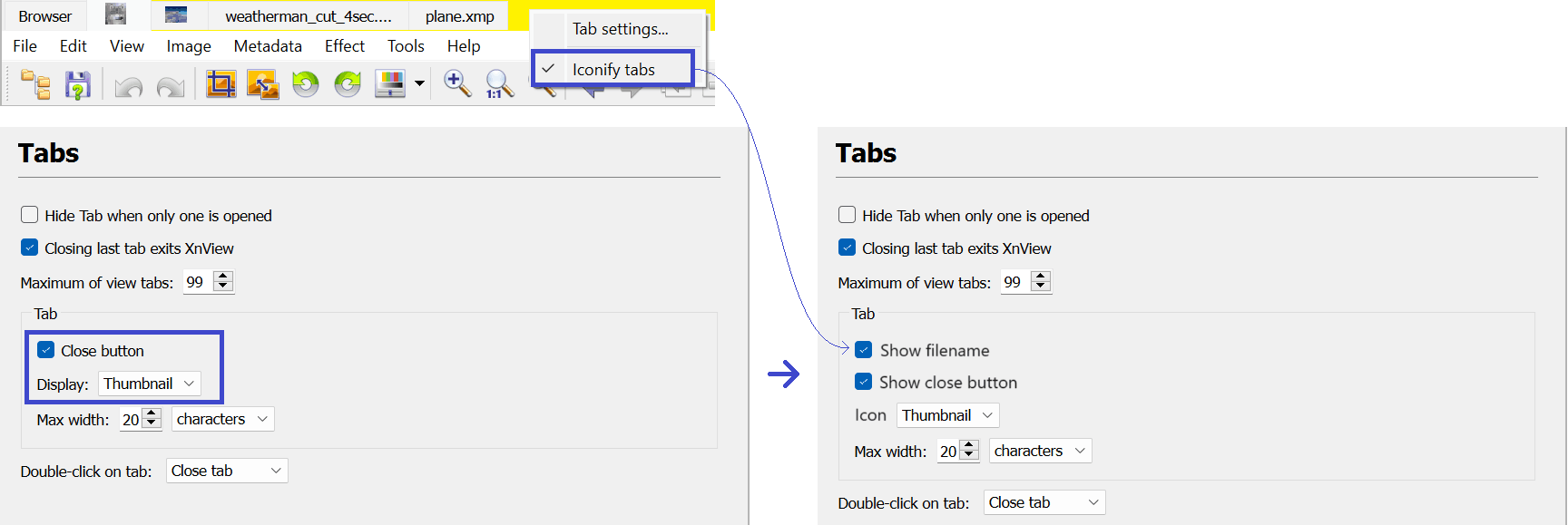1568x525 pixels.
Task: Open the color adjustment tool
Action: tap(390, 84)
